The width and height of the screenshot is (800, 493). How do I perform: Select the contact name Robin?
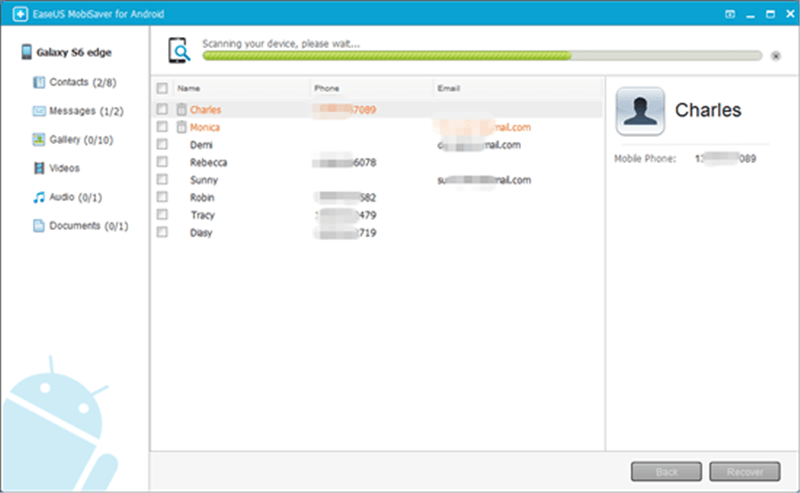[202, 198]
